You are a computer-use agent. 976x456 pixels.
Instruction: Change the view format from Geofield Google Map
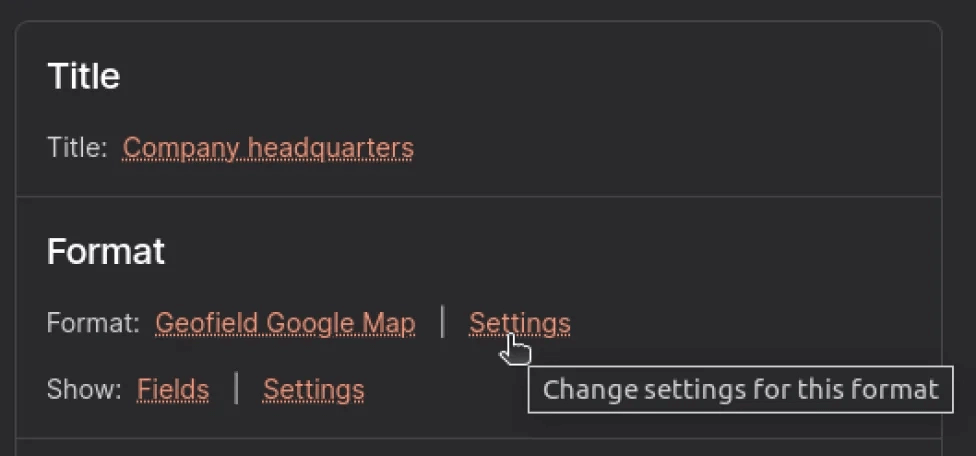click(x=285, y=323)
